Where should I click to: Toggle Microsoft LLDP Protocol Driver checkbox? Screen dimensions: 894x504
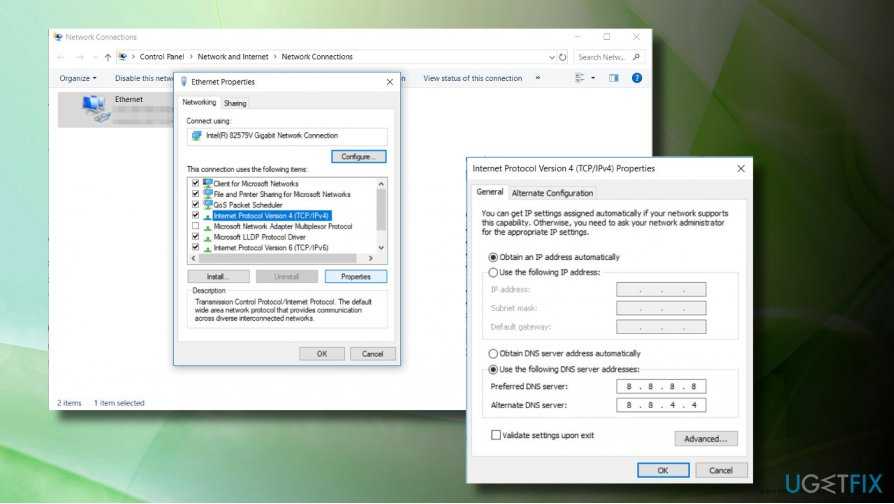(196, 237)
